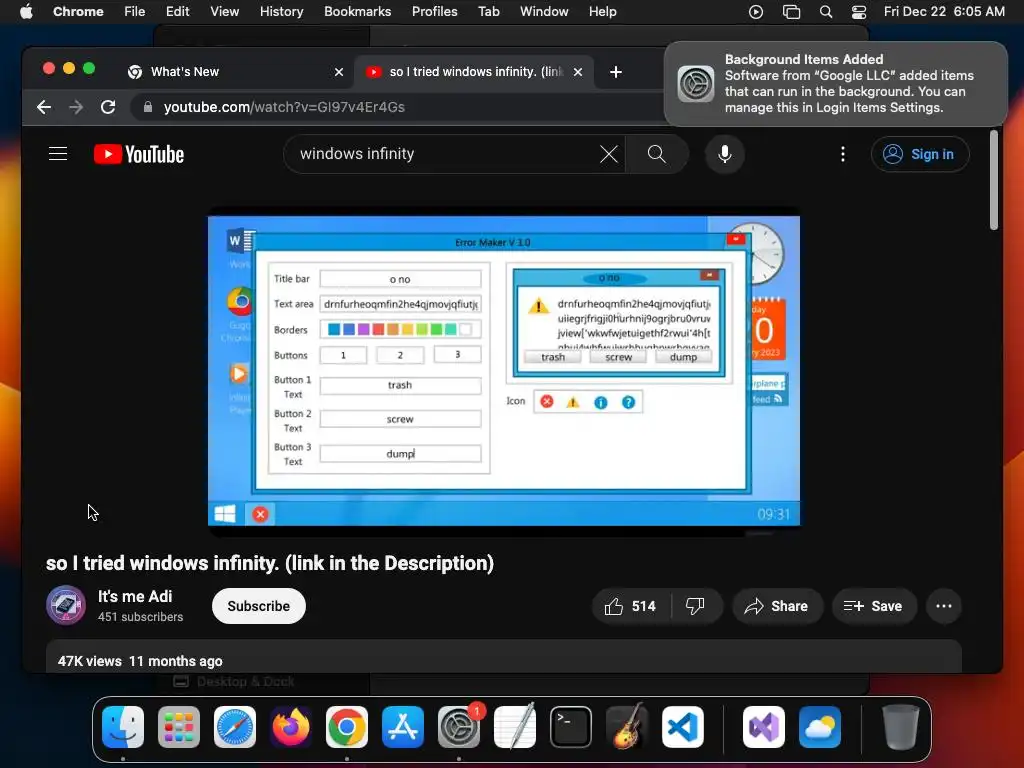
Task: Open the Trash in the Dock
Action: point(901,727)
